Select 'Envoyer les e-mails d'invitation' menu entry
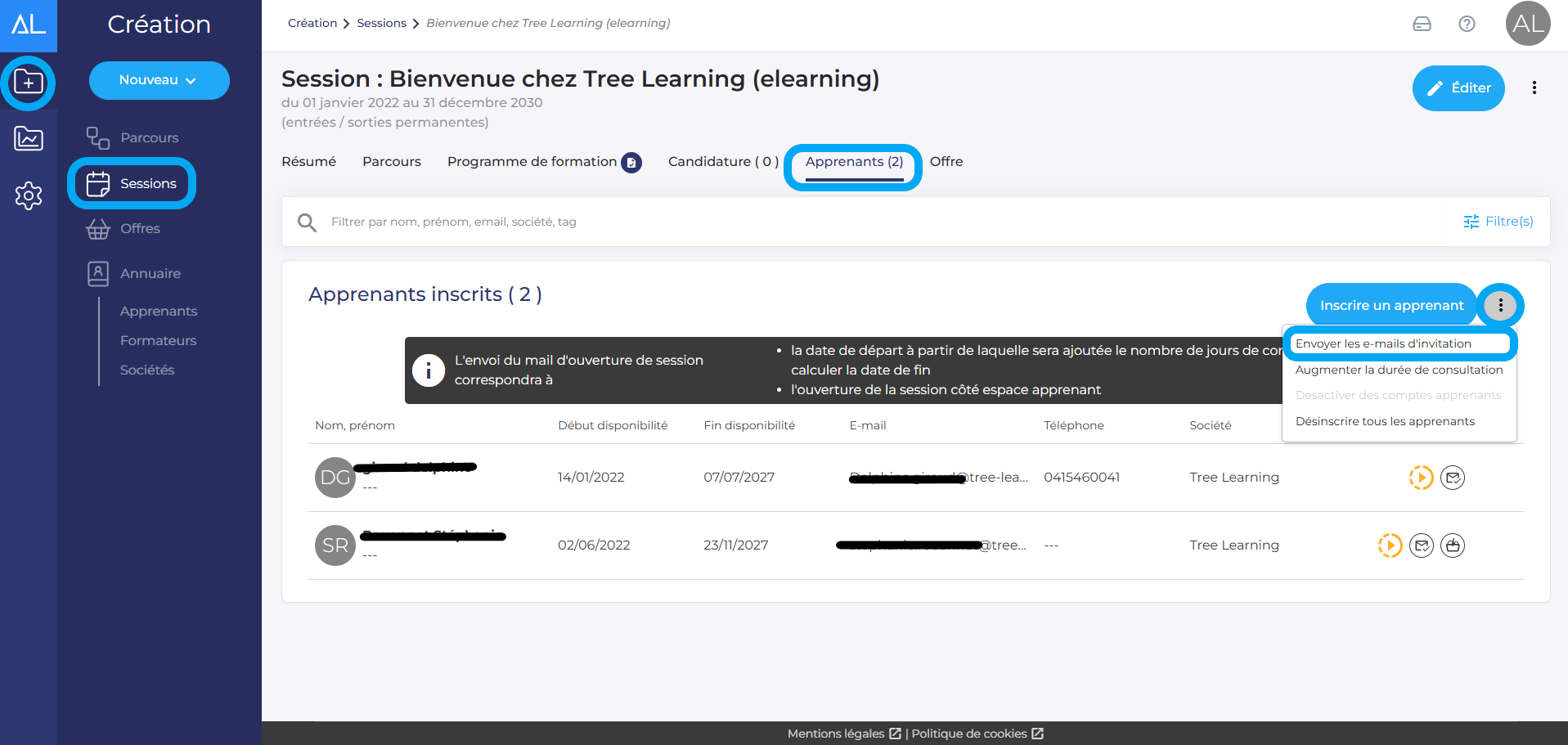 pyautogui.click(x=1383, y=343)
